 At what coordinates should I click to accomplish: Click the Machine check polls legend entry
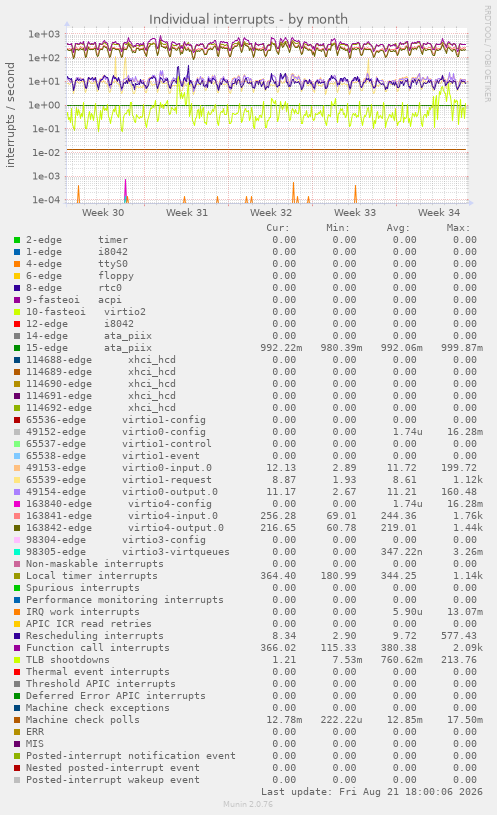83,720
